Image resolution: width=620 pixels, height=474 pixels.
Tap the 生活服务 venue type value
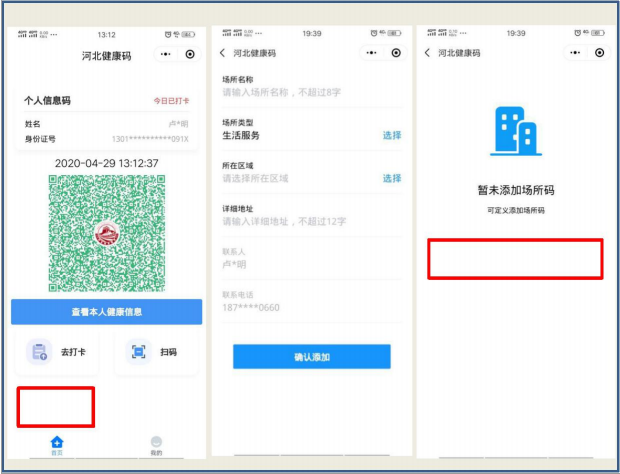(241, 136)
